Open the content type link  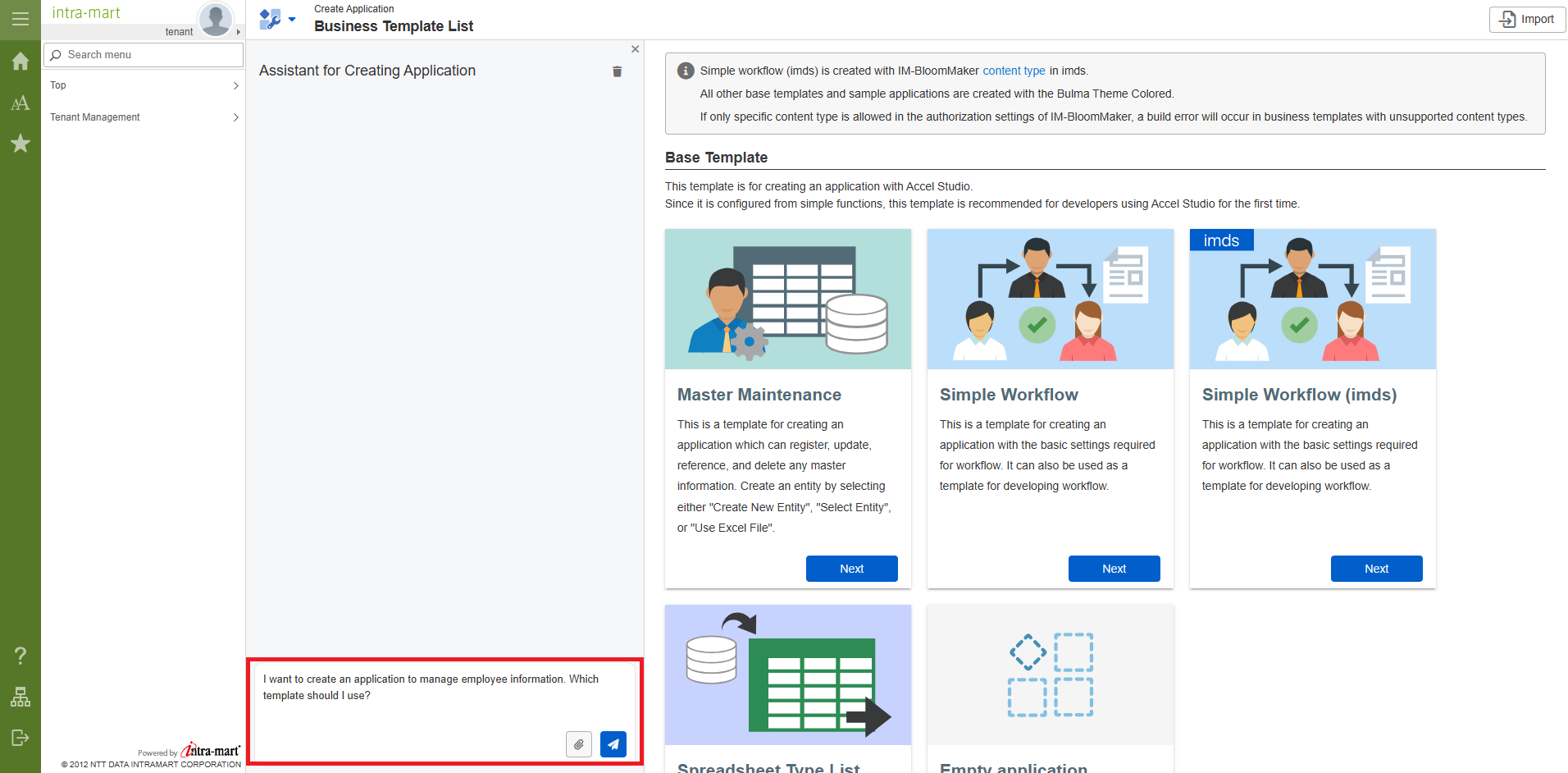(1014, 71)
